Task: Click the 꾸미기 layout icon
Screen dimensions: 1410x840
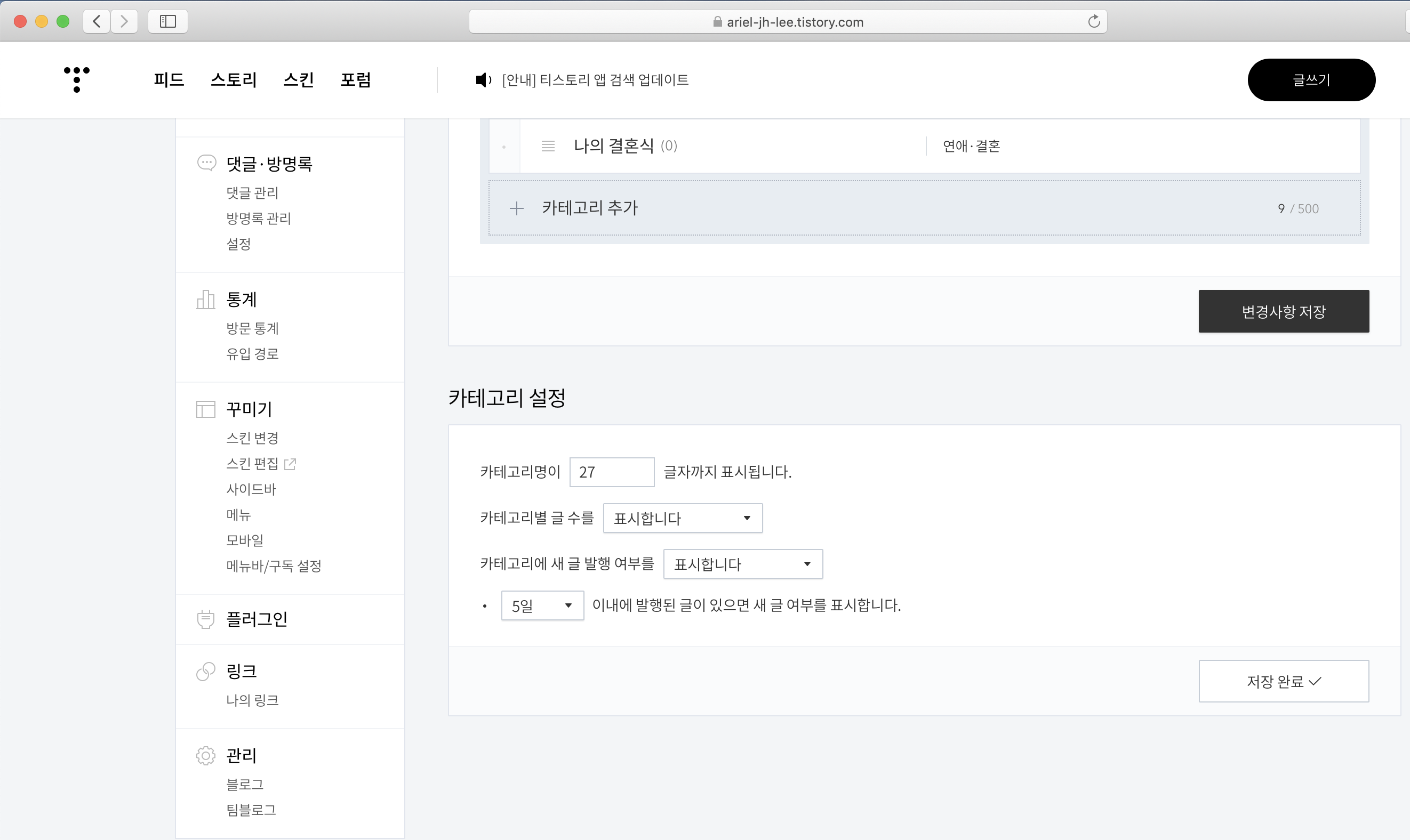Action: (x=206, y=409)
